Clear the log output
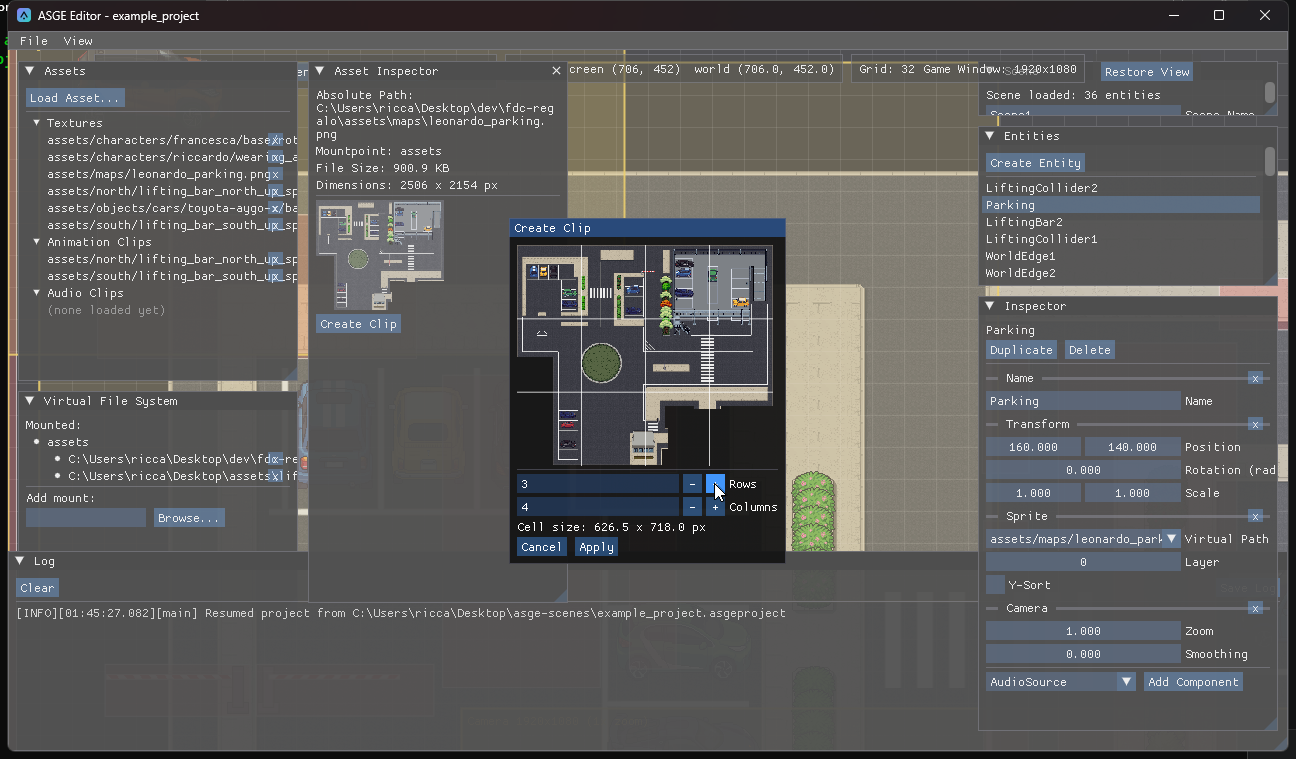This screenshot has height=759, width=1296. click(38, 588)
